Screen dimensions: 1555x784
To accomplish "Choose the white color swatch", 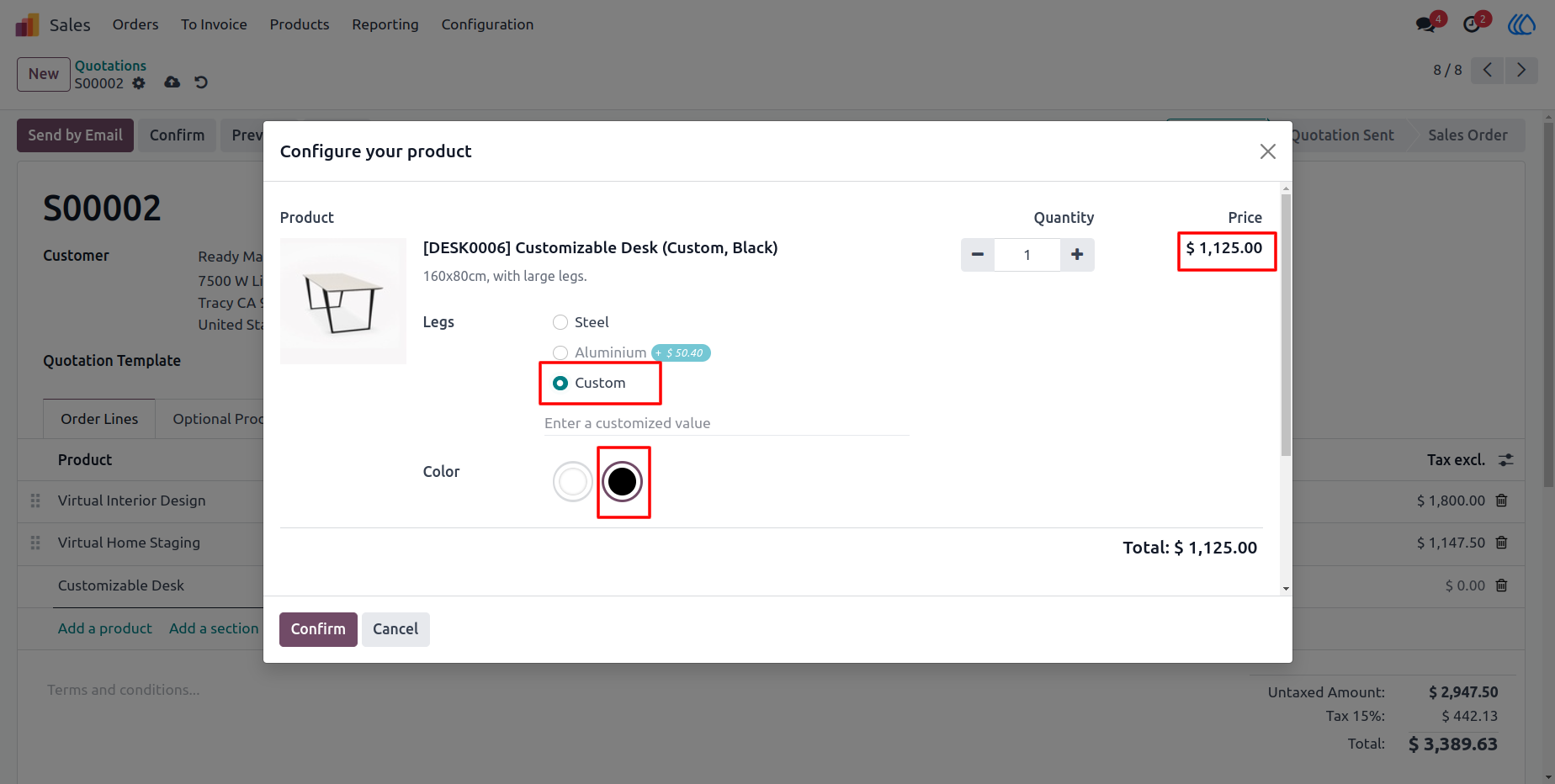I will pos(573,482).
